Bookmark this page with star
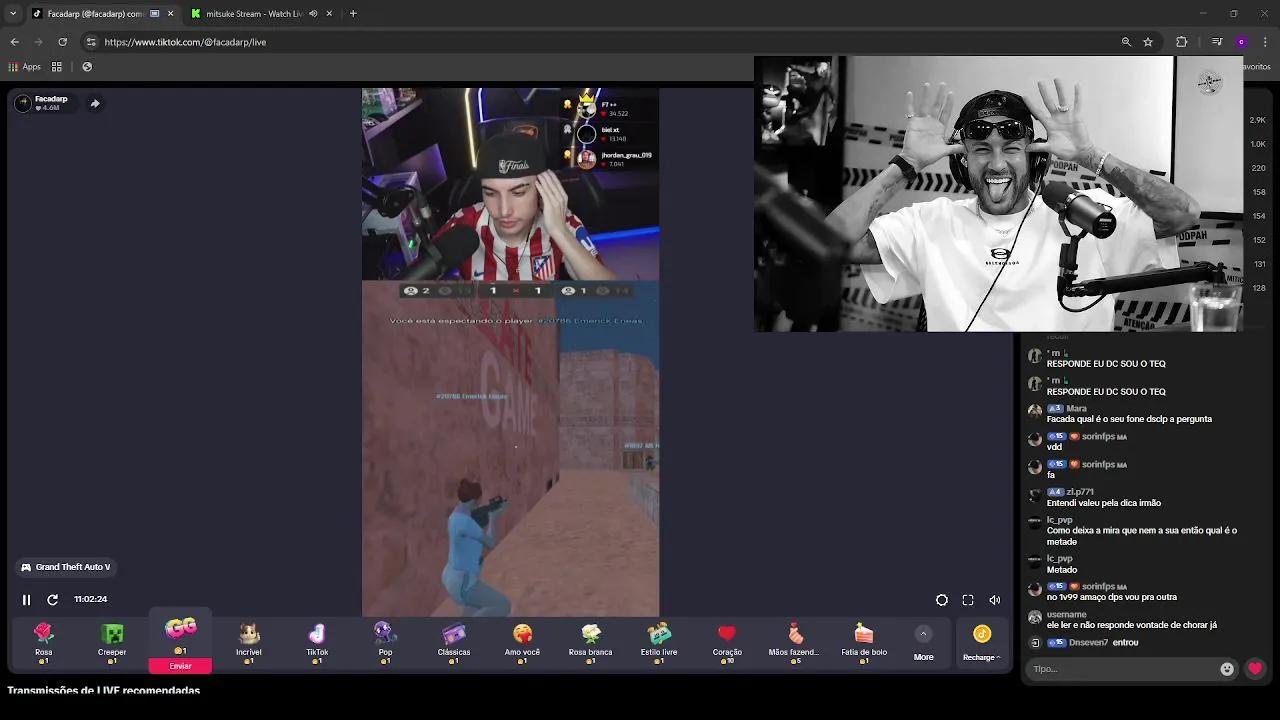The height and width of the screenshot is (720, 1280). tap(1148, 42)
